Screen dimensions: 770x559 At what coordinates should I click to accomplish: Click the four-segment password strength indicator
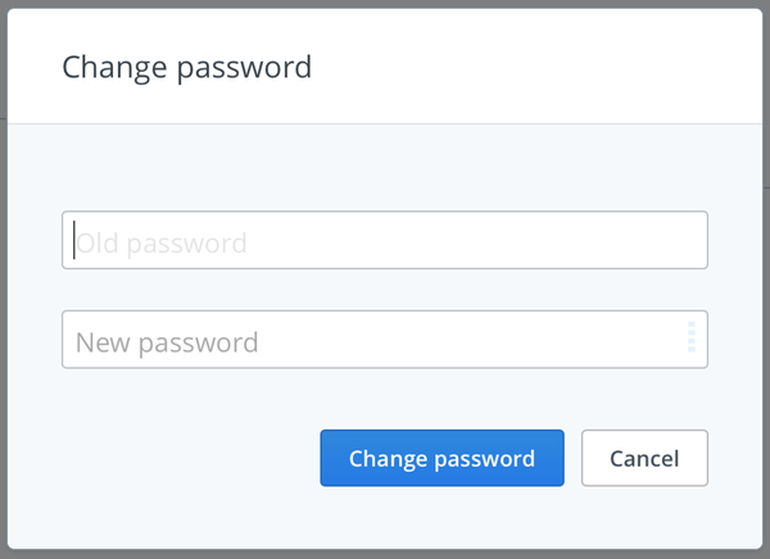[x=691, y=338]
